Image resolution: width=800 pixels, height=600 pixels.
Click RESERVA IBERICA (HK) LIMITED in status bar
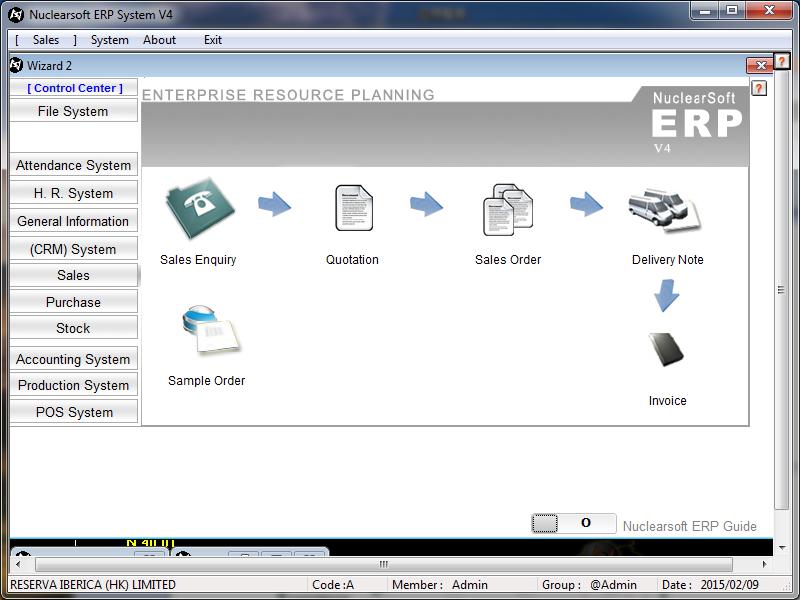(93, 585)
